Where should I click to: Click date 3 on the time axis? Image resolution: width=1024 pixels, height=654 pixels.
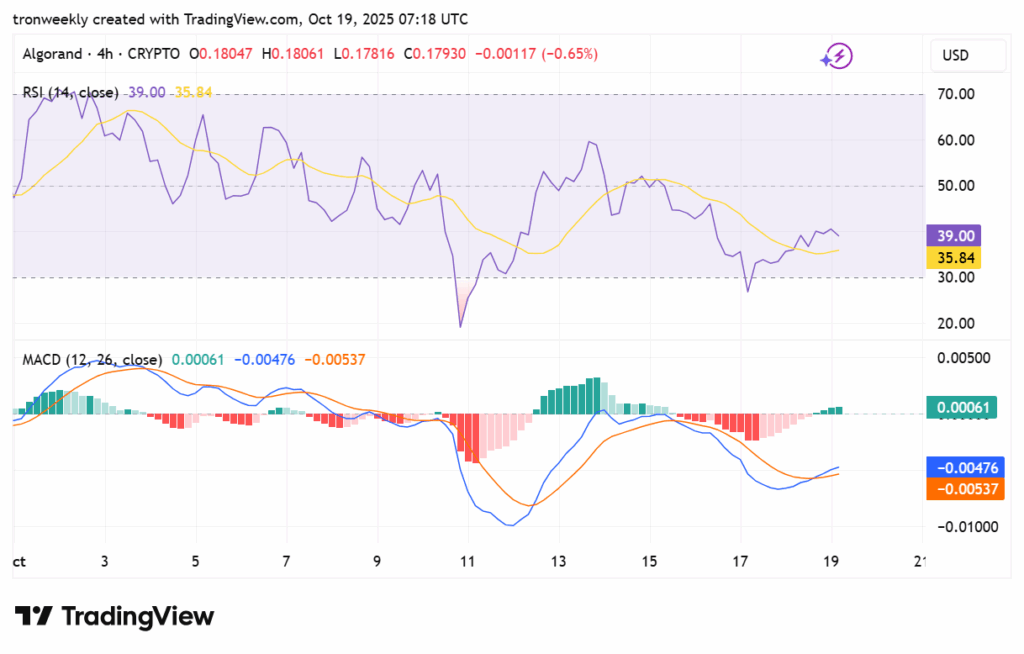(105, 562)
